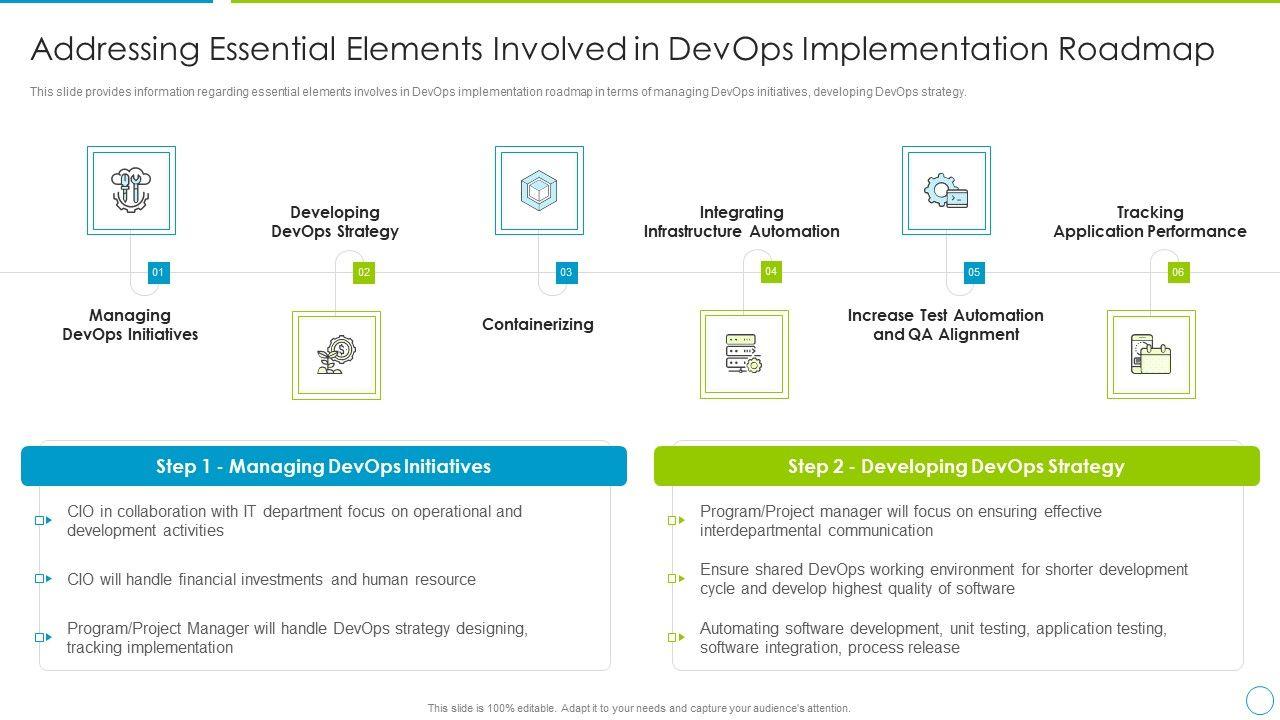Click blue bullet marker beside CIO collaboration
Screen dimensions: 1280x720
43,520
